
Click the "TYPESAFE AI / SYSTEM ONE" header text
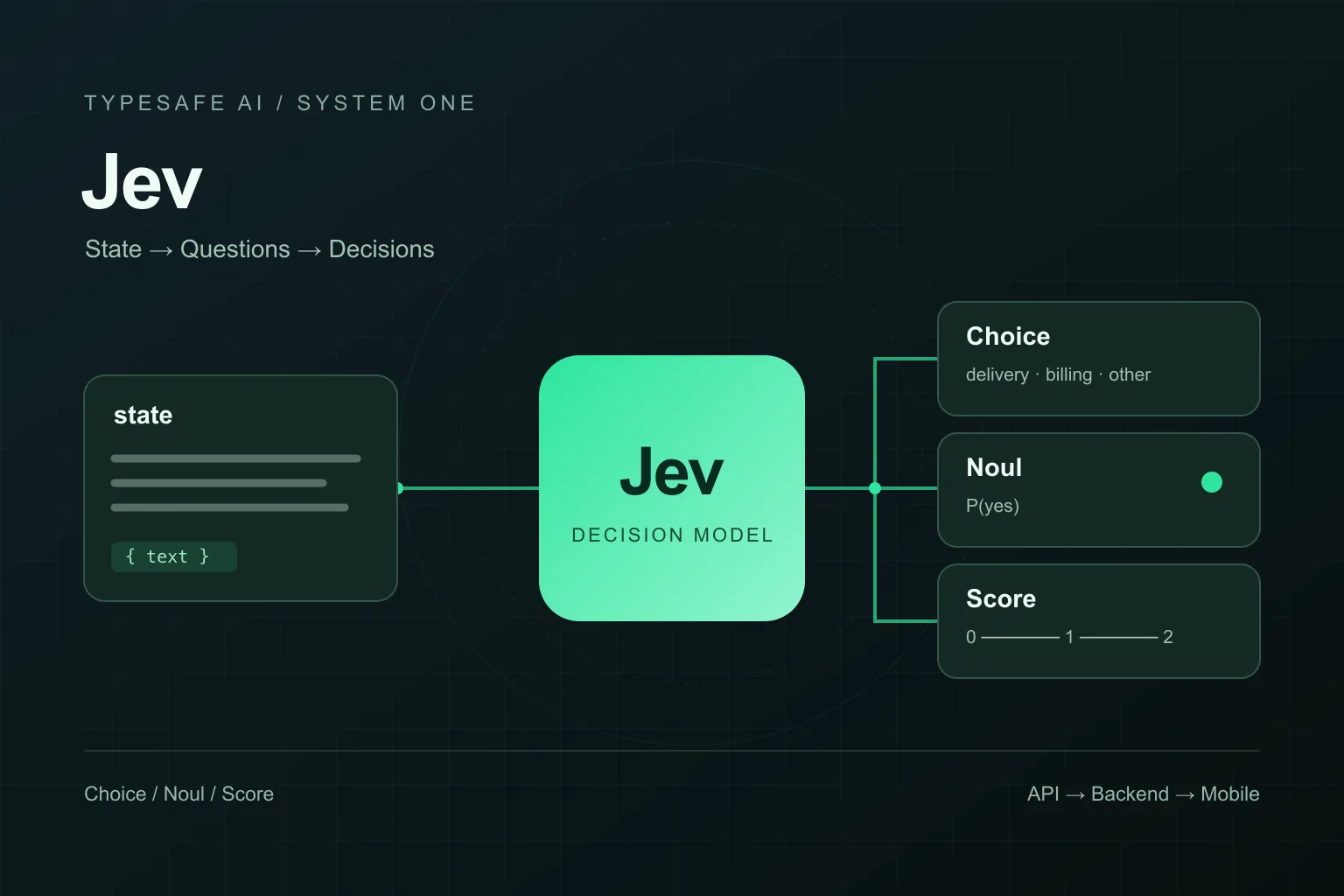pyautogui.click(x=280, y=103)
